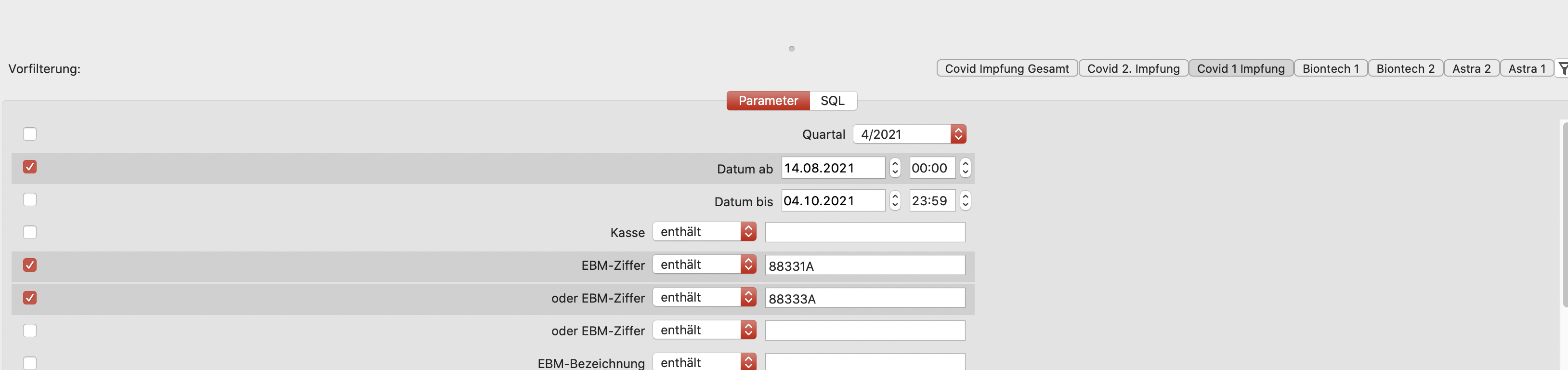Open the Quartal 4/2021 dropdown
Screen dimensions: 1568x370
[x=909, y=134]
